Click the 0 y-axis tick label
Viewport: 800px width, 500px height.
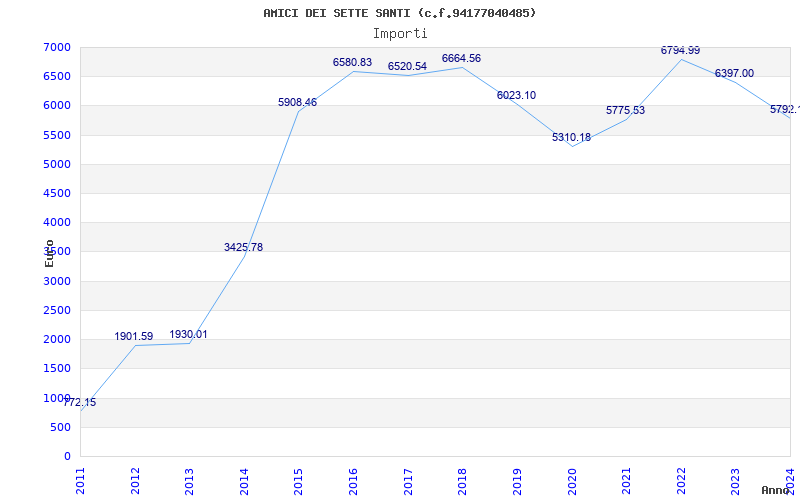(x=68, y=456)
